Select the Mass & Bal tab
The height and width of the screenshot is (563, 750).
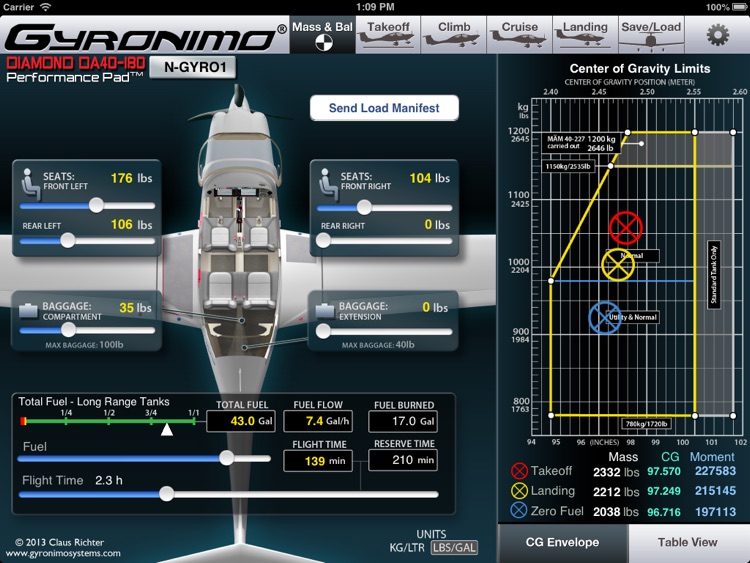click(x=322, y=34)
